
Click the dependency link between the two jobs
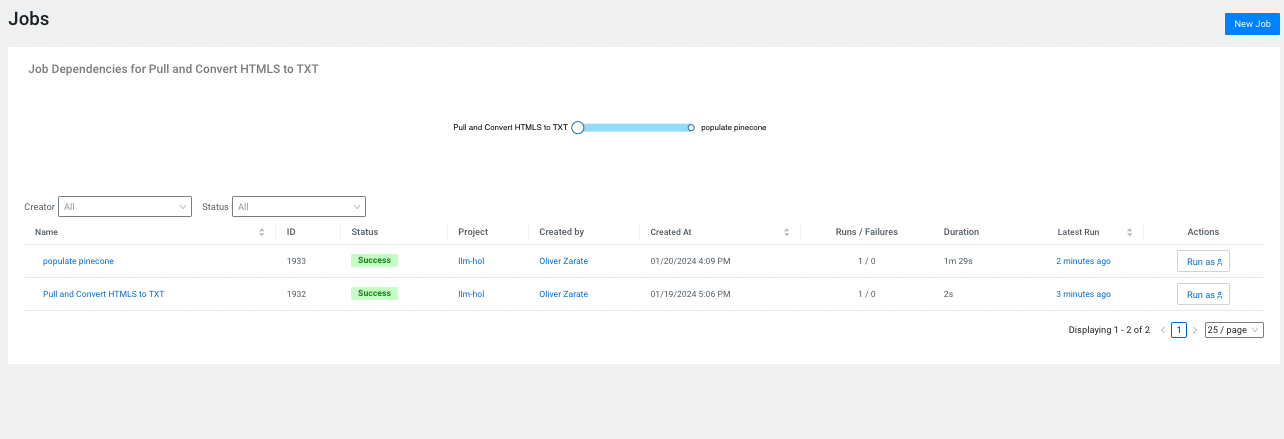(x=635, y=127)
